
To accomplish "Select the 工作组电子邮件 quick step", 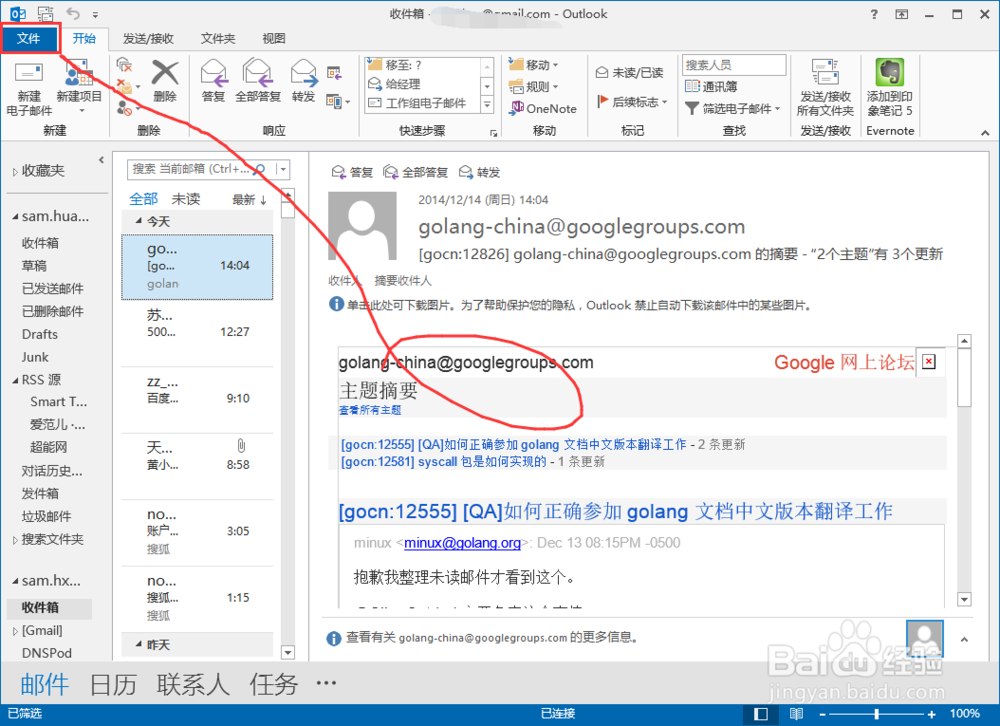I will coord(423,103).
